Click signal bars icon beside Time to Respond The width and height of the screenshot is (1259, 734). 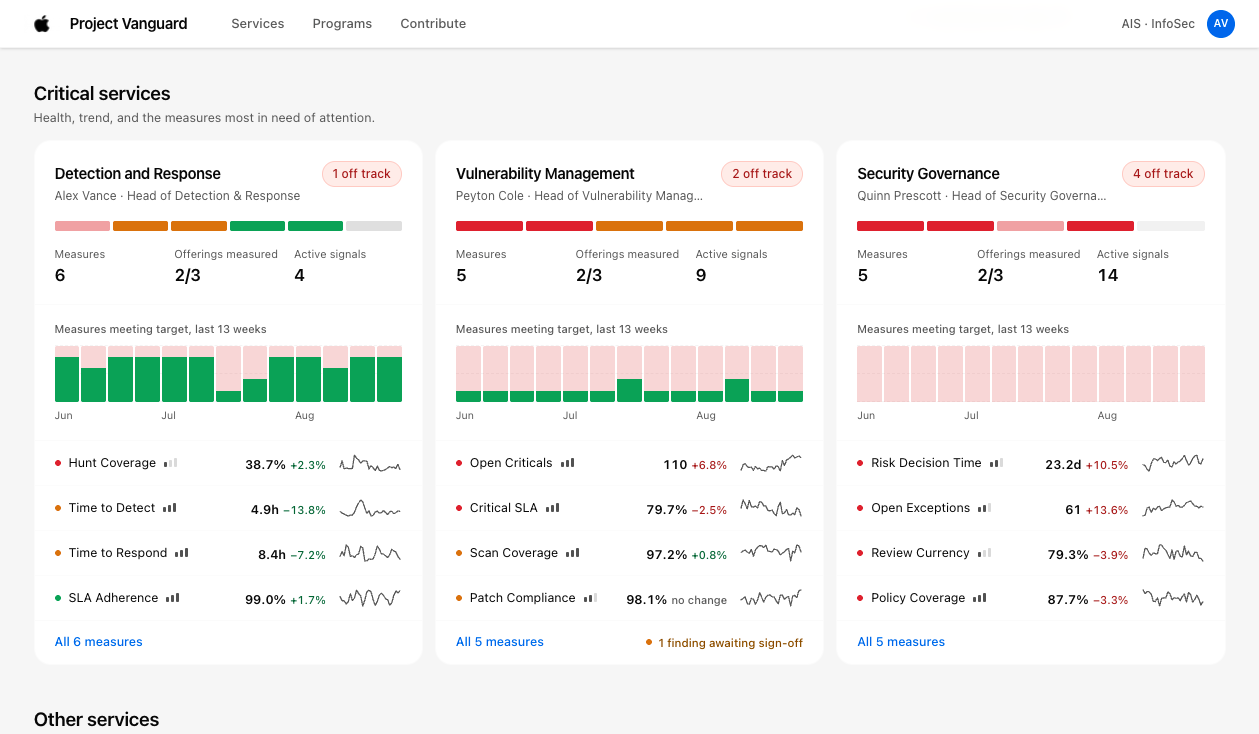[x=182, y=553]
